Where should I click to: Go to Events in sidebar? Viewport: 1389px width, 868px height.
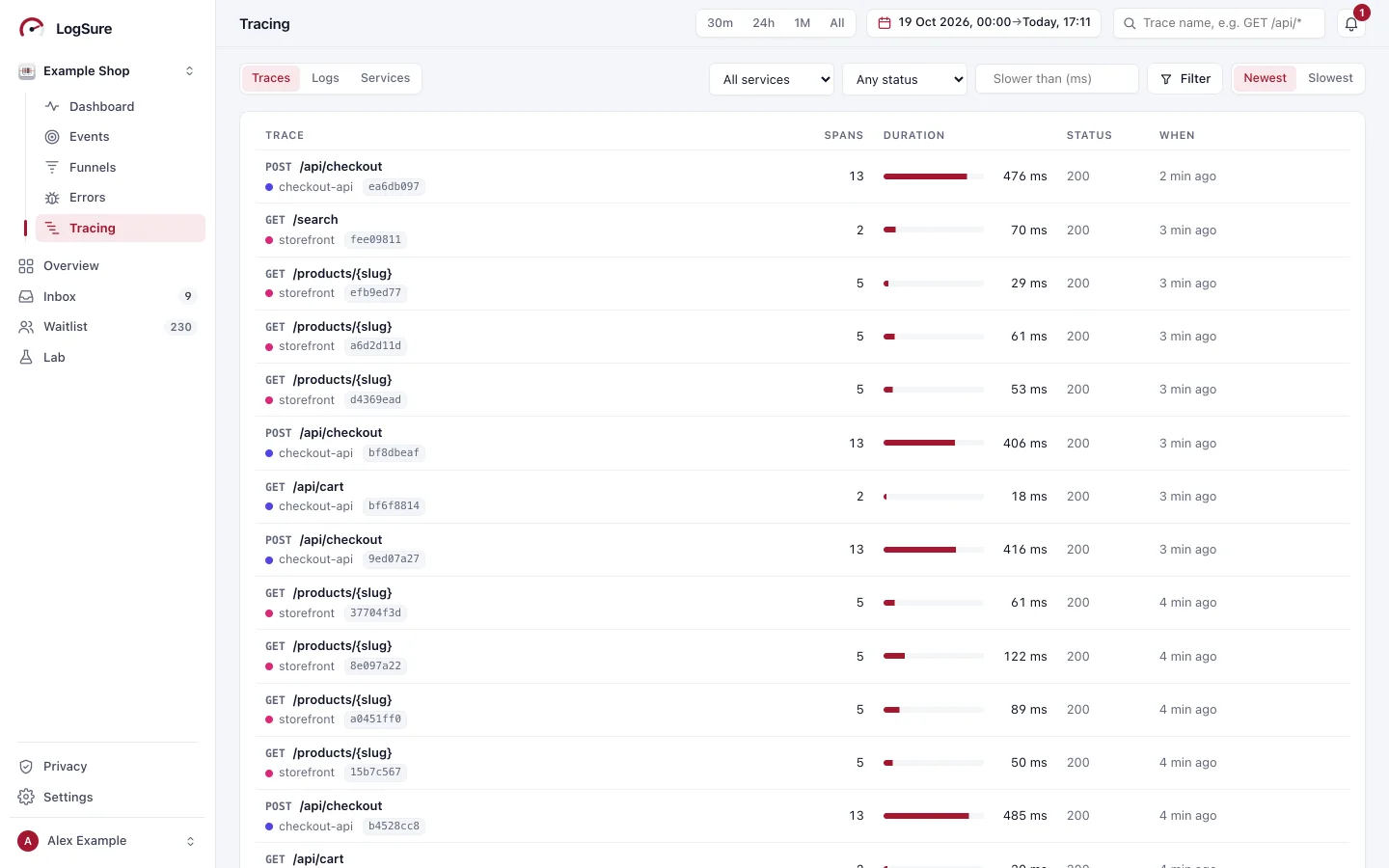(x=121, y=137)
